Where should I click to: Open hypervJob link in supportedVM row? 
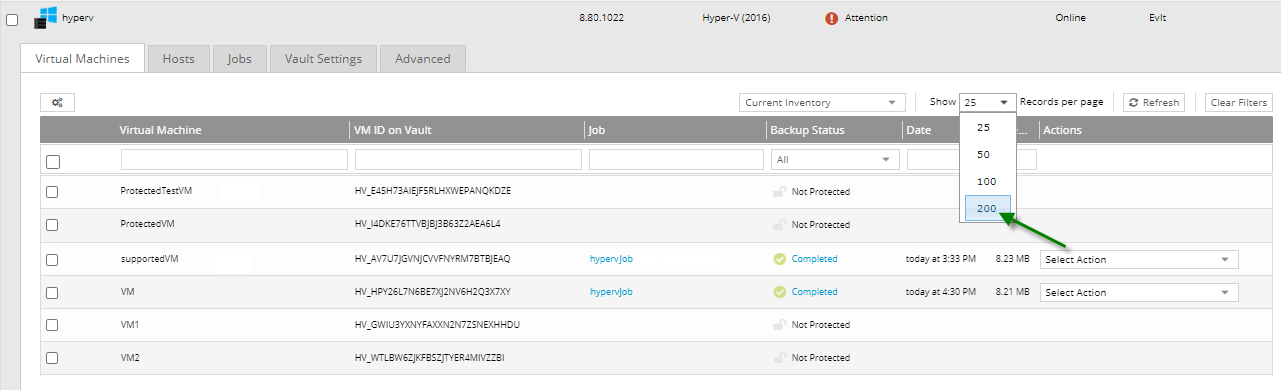(611, 259)
